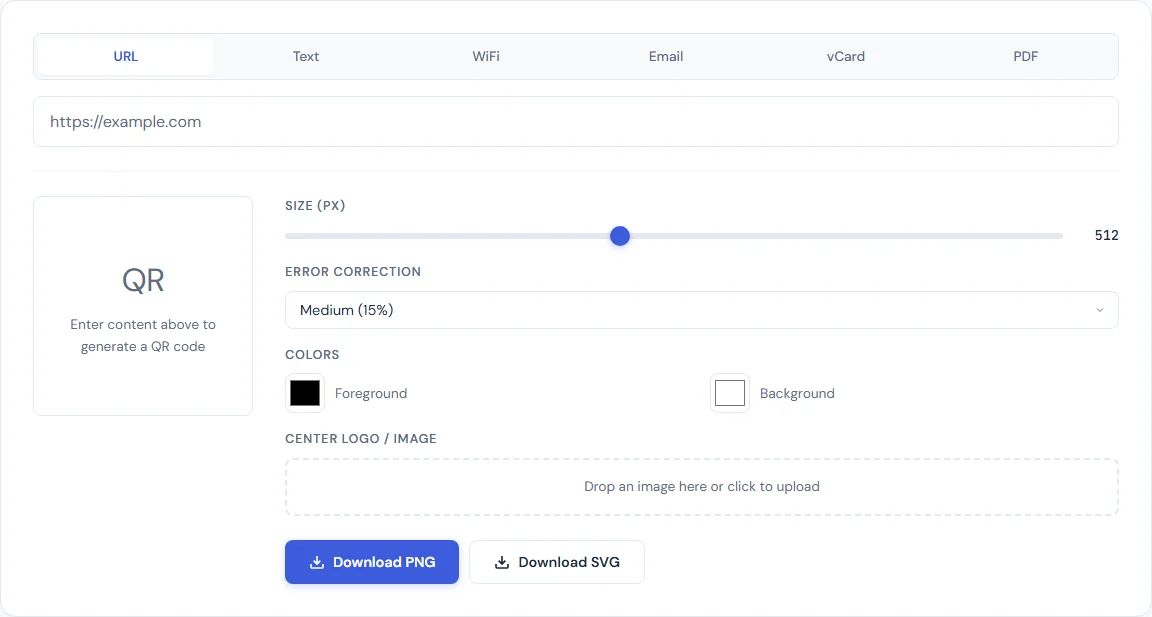Click the https://example.com input field
The height and width of the screenshot is (617, 1152).
[576, 121]
